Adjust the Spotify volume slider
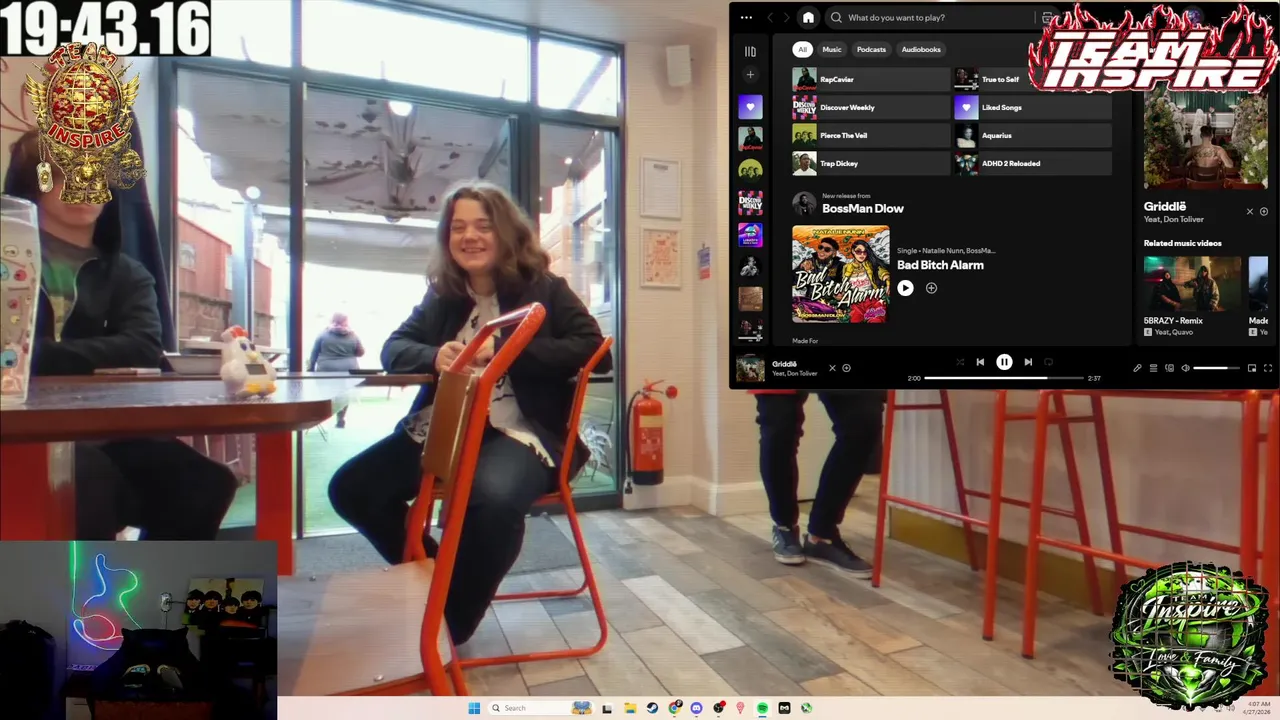Screen dimensions: 1280x720 click(x=1216, y=368)
